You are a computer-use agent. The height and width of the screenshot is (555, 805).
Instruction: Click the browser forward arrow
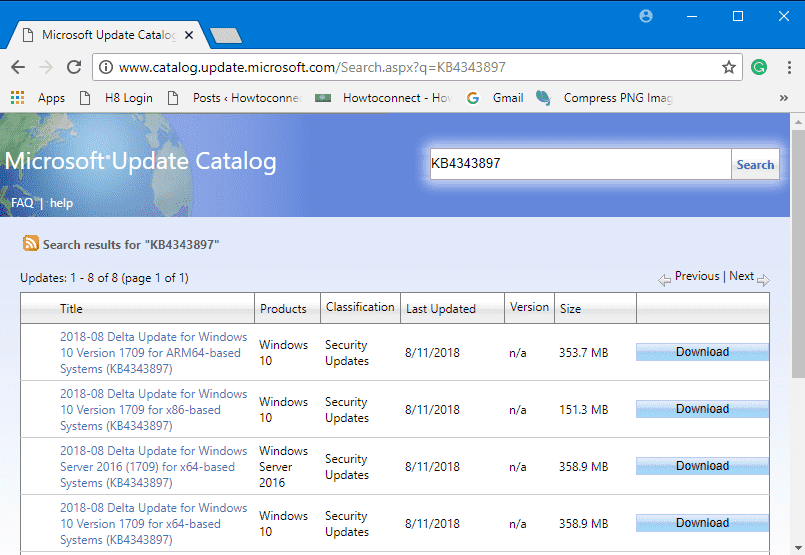[46, 67]
